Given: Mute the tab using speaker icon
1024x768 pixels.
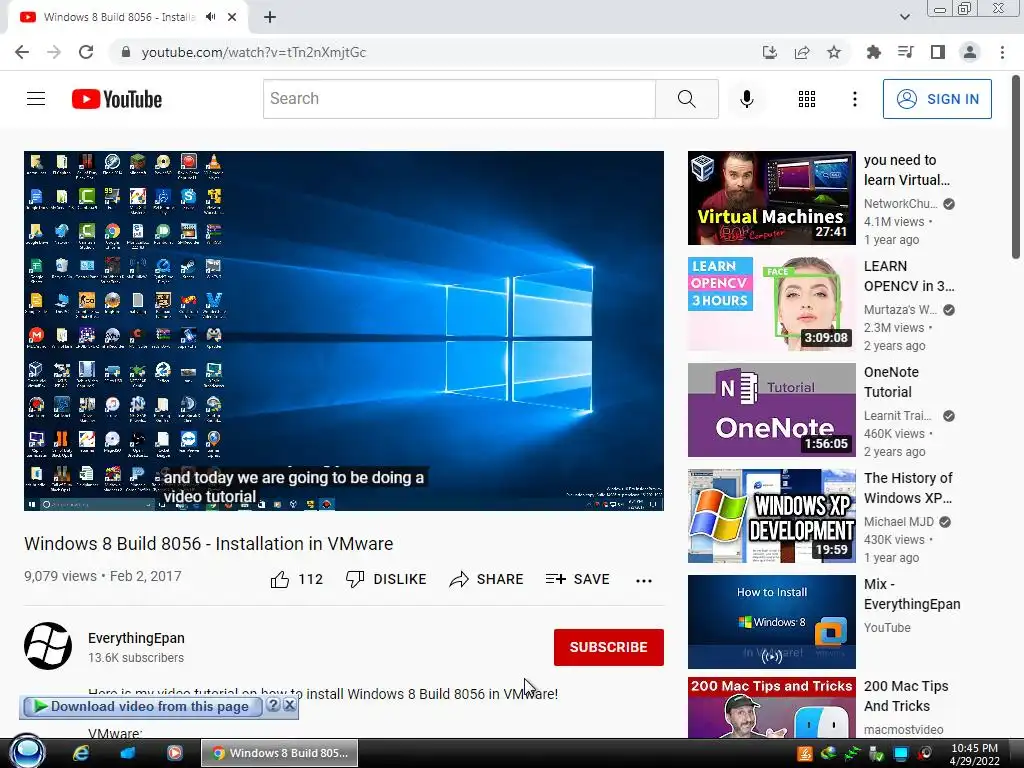Looking at the screenshot, I should 210,17.
